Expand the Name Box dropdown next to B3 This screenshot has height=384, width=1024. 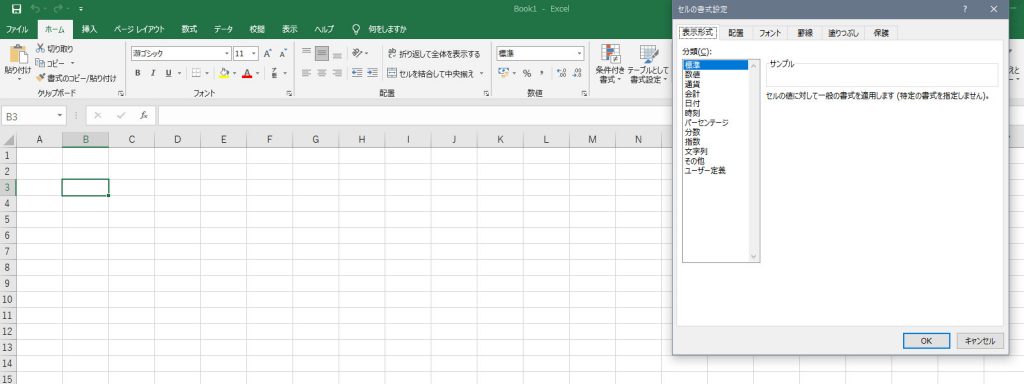coord(60,116)
